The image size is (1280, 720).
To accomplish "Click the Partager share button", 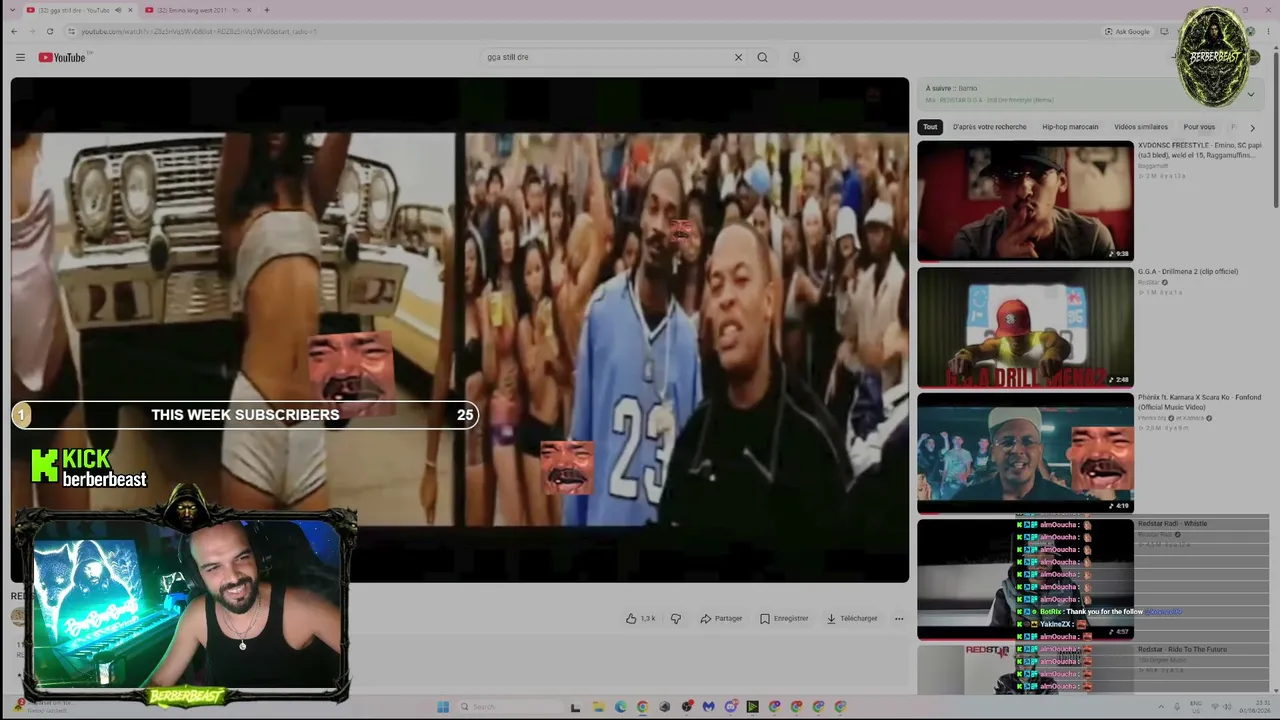I will point(721,619).
